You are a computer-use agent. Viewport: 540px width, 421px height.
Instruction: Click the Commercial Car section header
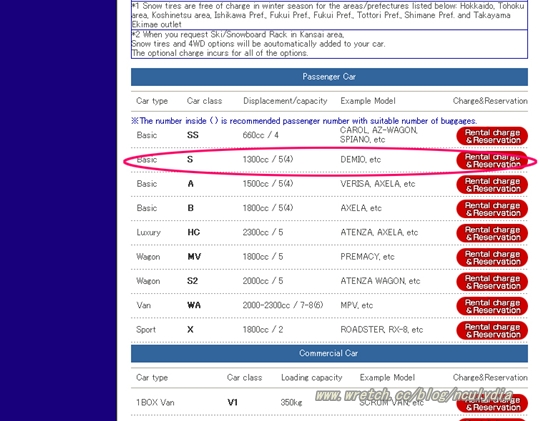click(329, 353)
